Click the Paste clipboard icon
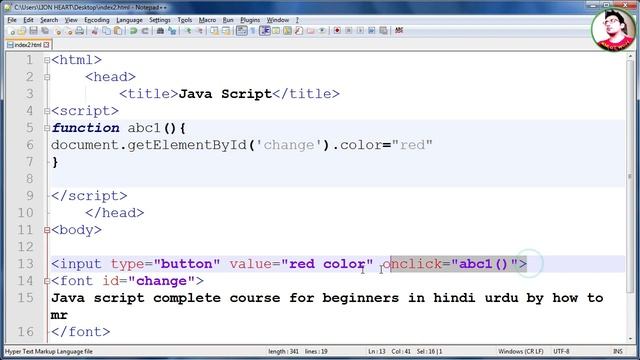Screen dimensions: 640x360 pos(118,31)
